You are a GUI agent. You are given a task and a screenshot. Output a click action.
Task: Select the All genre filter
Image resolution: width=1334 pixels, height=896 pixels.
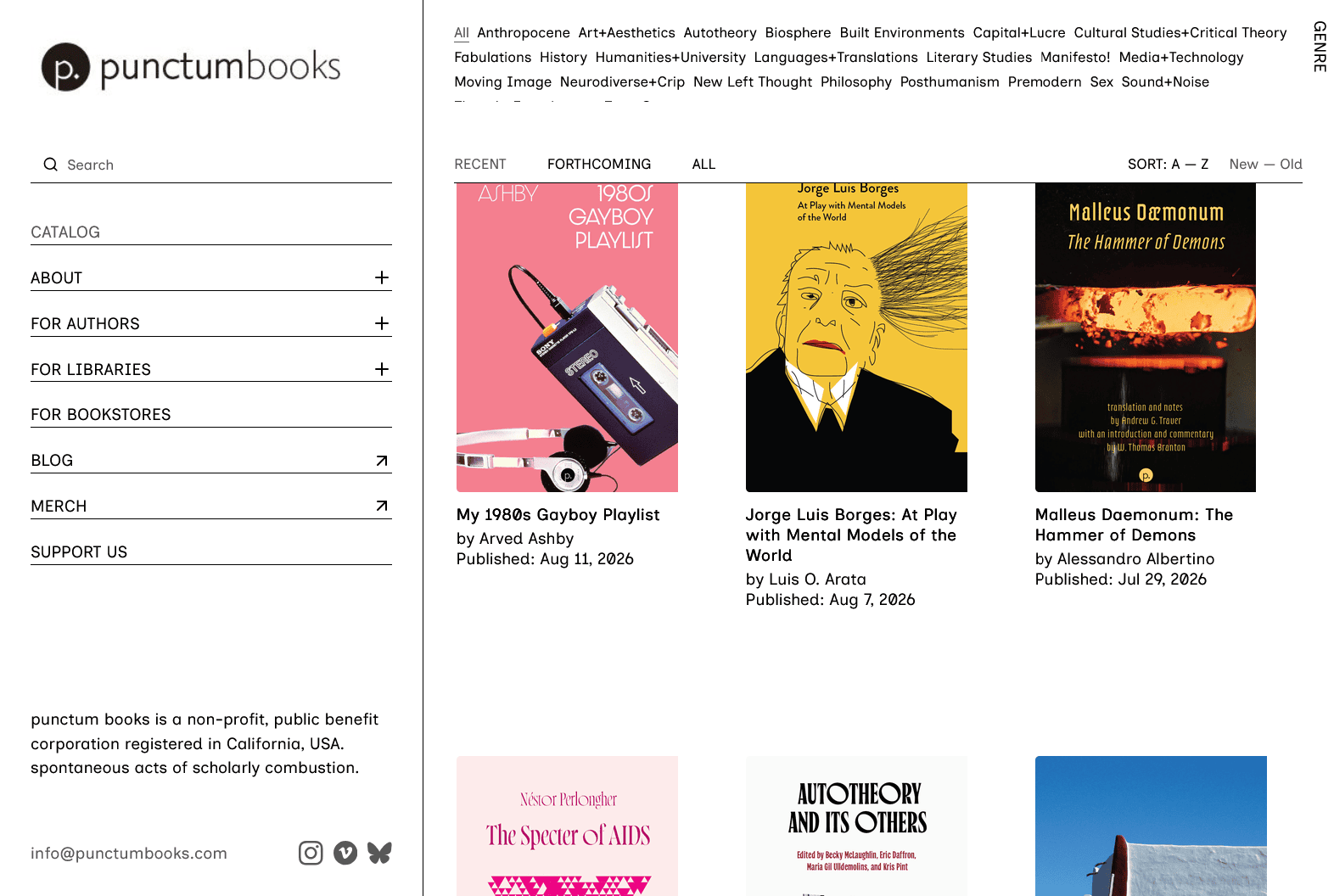(x=462, y=33)
